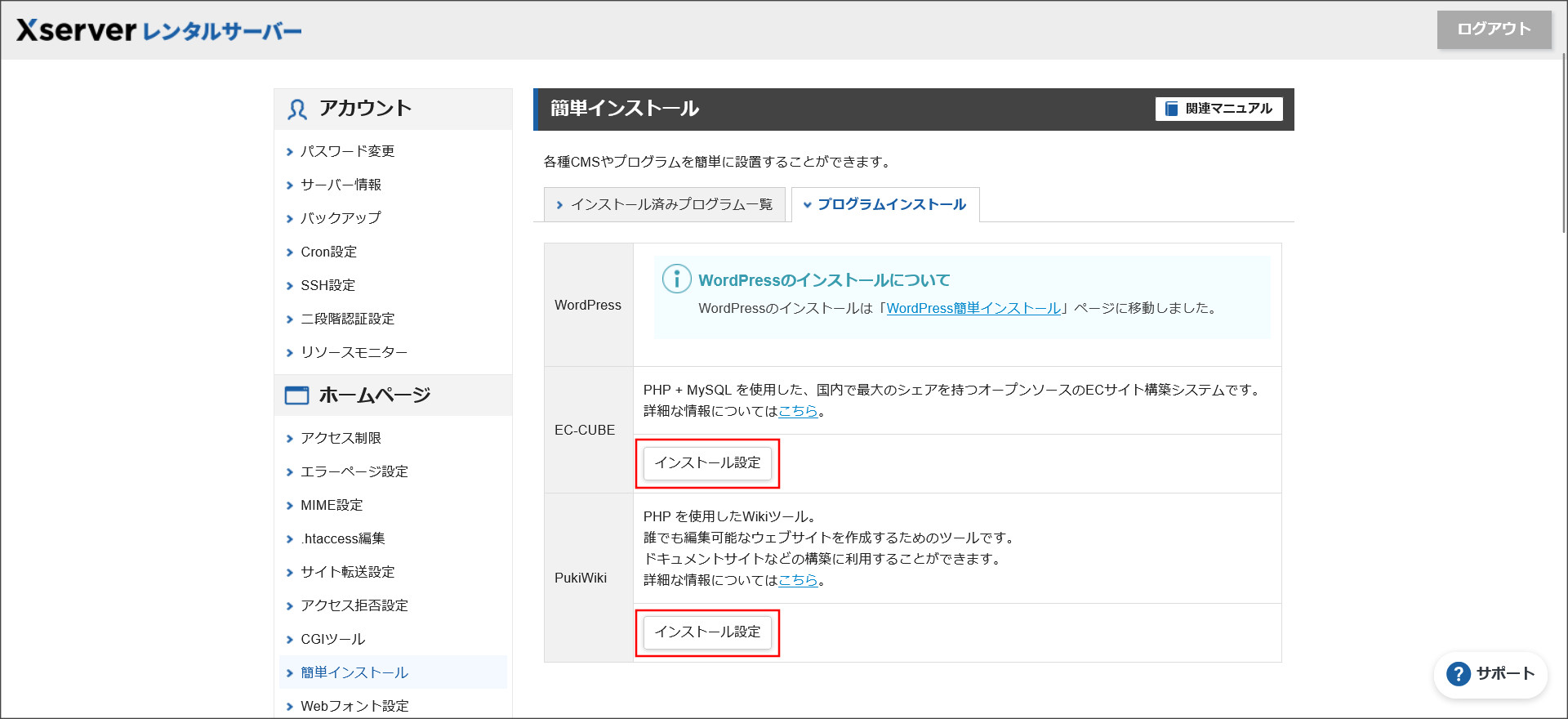Open サーバー情報 in the sidebar
The height and width of the screenshot is (719, 1568).
coord(341,185)
